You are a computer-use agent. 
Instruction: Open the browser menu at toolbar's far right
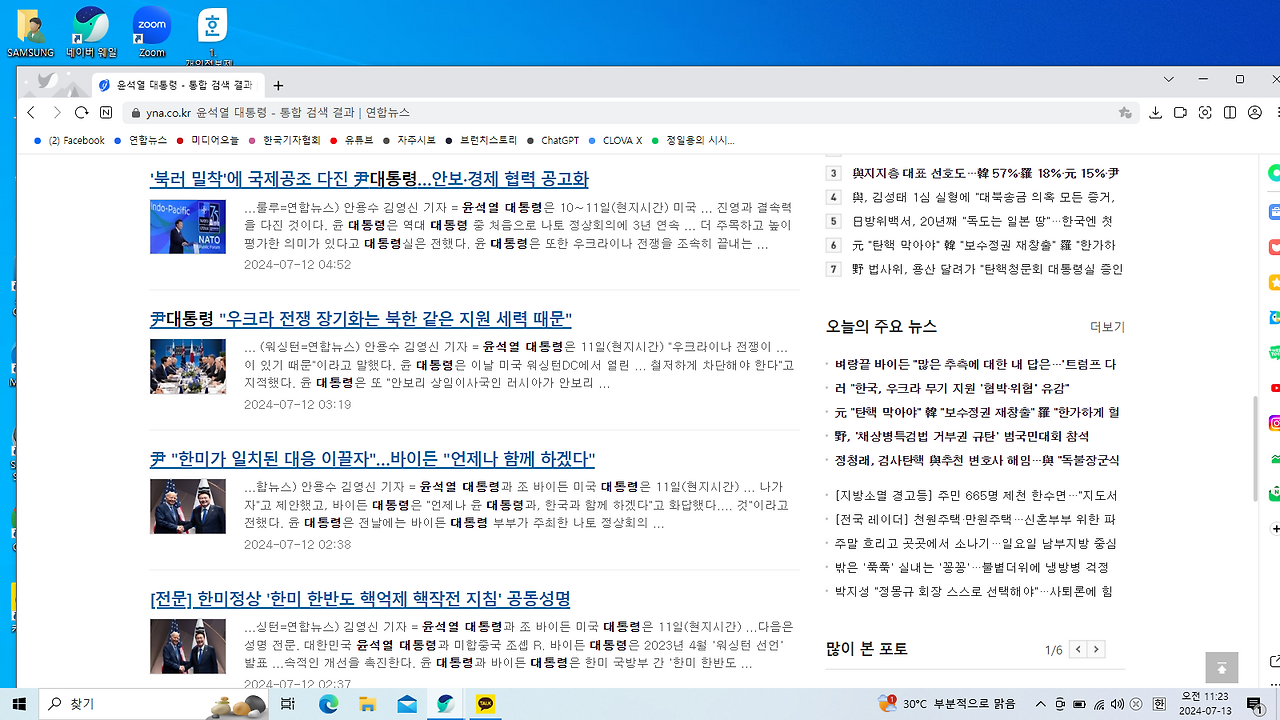point(1276,113)
